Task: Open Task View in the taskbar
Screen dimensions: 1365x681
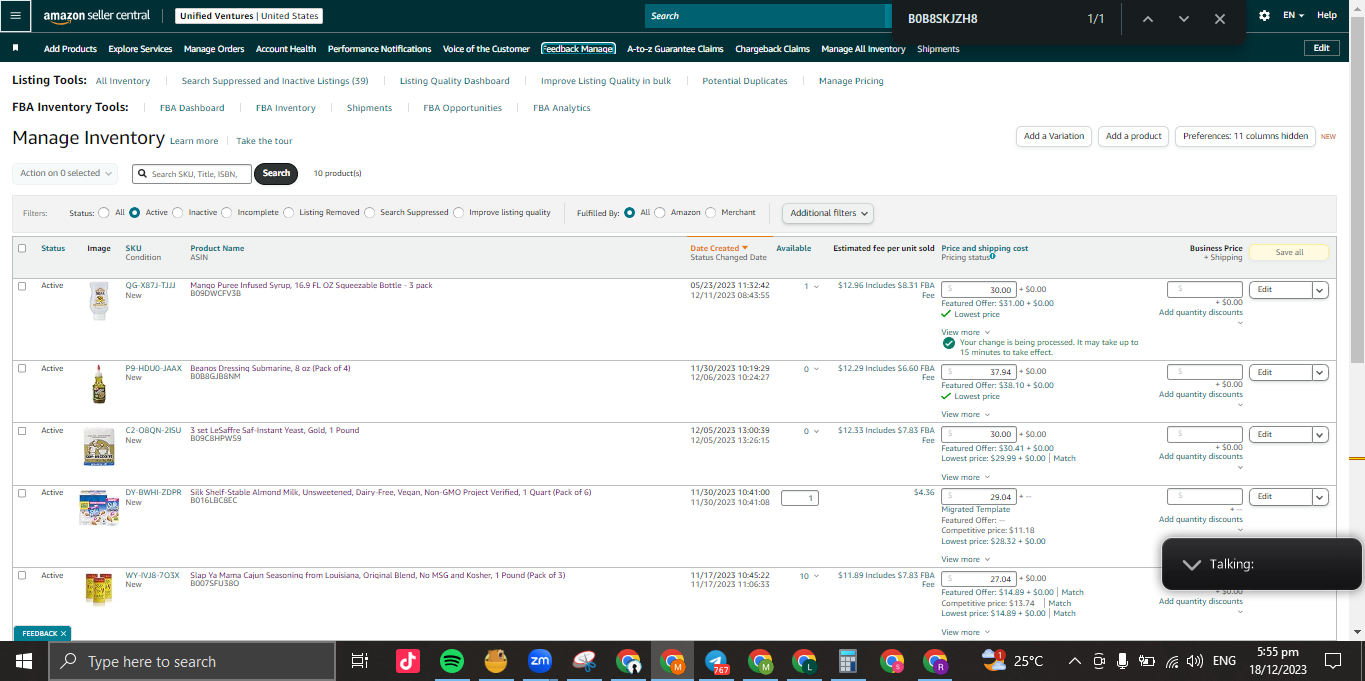Action: (x=360, y=661)
